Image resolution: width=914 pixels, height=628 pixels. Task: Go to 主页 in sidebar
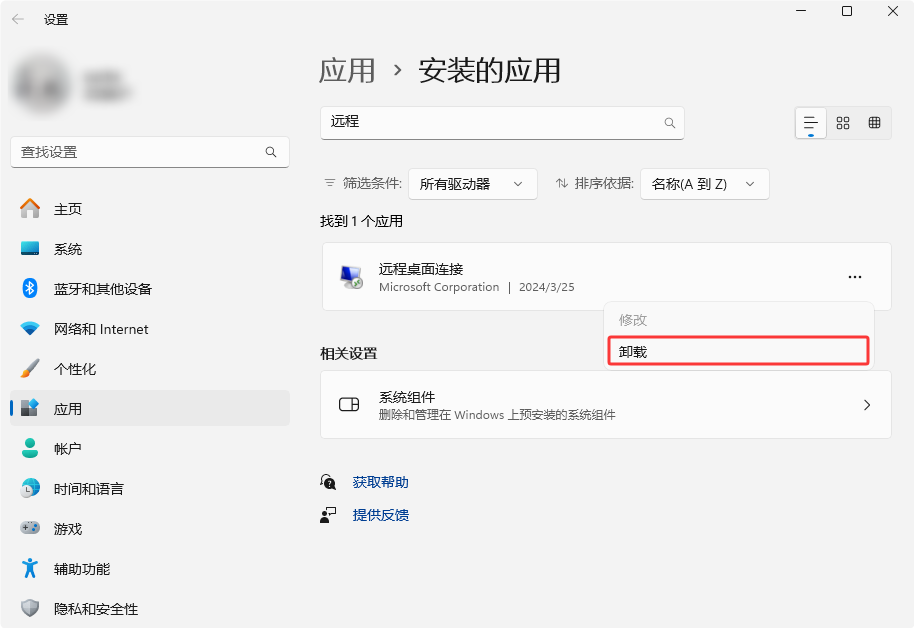pos(68,209)
